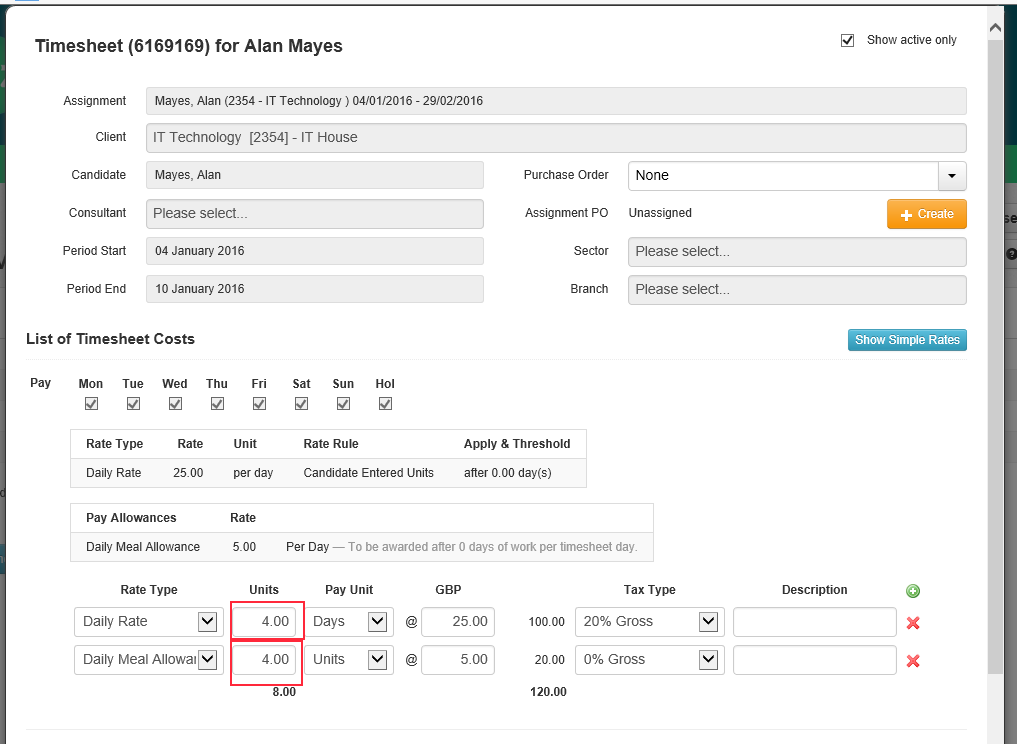Image resolution: width=1017 pixels, height=744 pixels.
Task: Click 'Daily Meal Allowance' in Pay Allowances table
Action: pos(143,547)
